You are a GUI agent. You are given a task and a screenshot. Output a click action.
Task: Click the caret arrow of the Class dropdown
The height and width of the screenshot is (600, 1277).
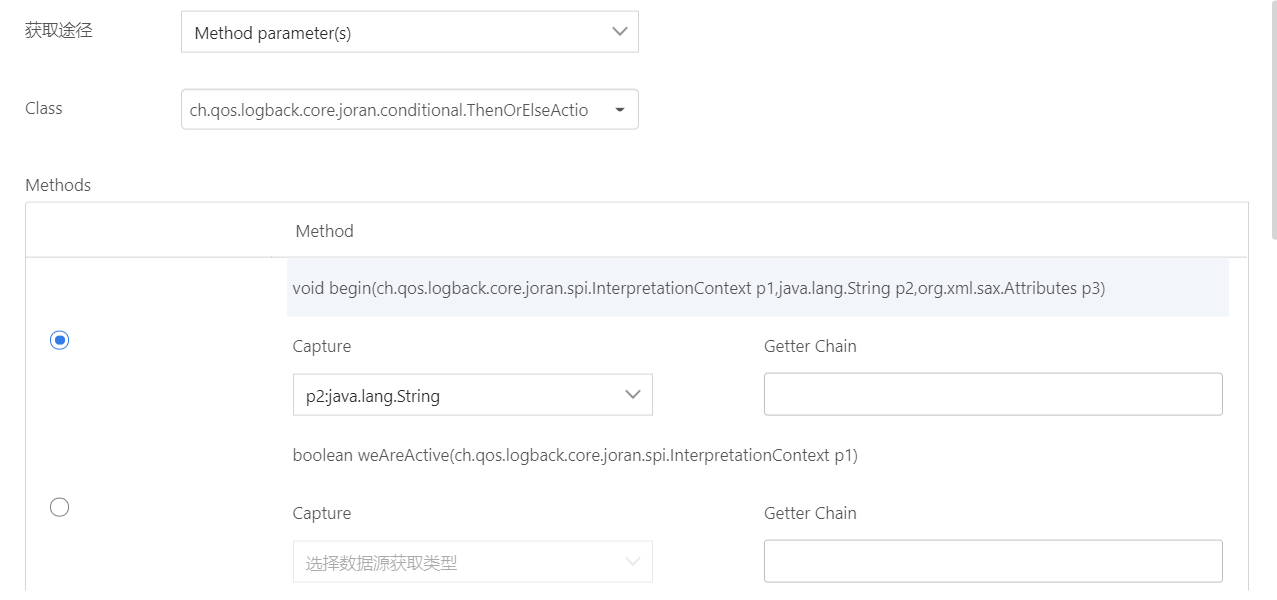pos(619,110)
